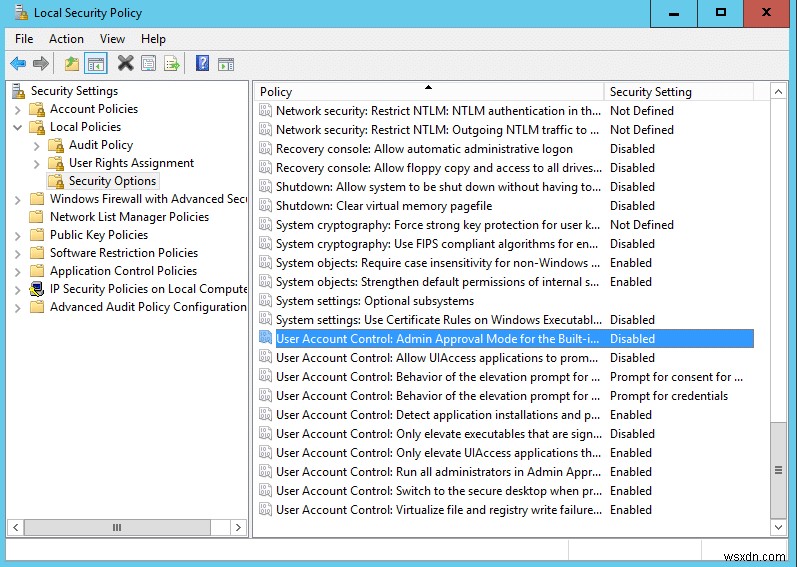The height and width of the screenshot is (567, 797).
Task: Select policy Allow UIAccess applications to prompt
Action: 437,358
